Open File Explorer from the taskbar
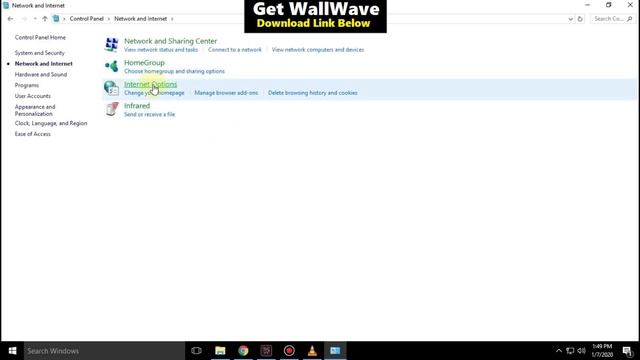This screenshot has height=360, width=640. 220,351
